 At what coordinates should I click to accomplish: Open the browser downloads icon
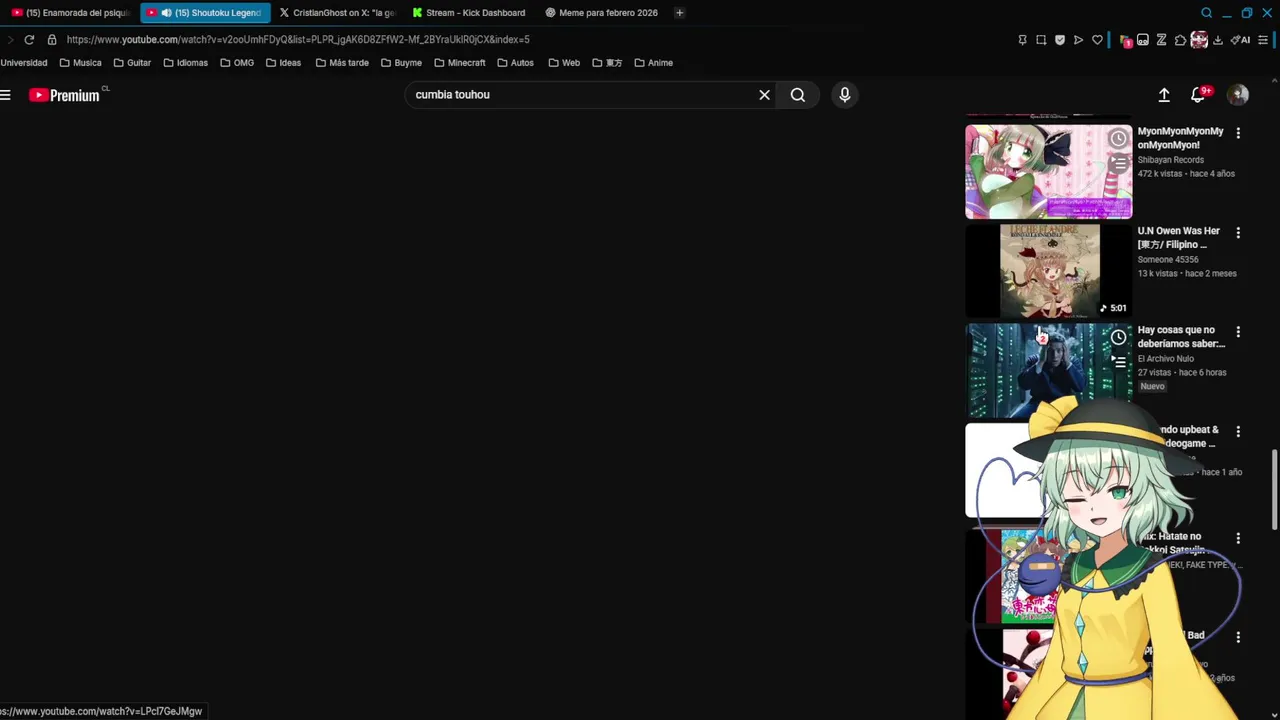click(1218, 40)
